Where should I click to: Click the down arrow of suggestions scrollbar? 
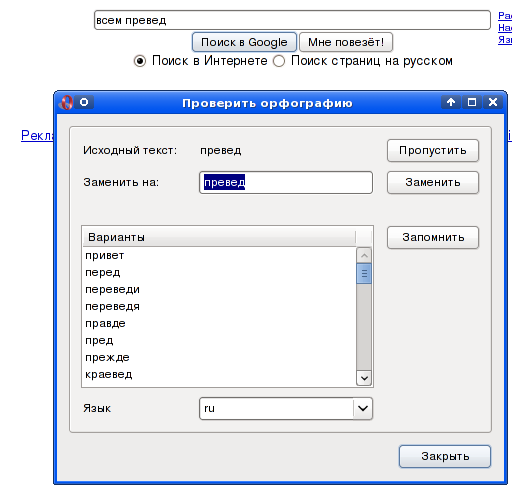coord(364,378)
